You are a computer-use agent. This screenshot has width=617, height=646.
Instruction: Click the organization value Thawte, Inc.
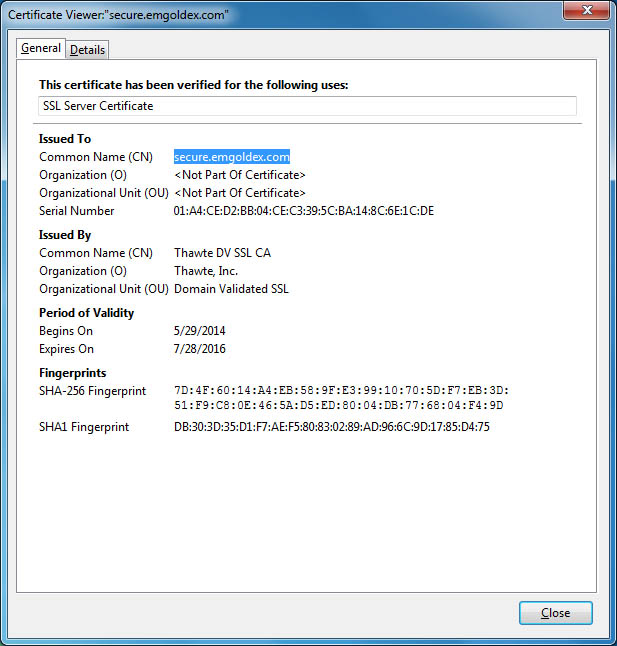(x=206, y=271)
